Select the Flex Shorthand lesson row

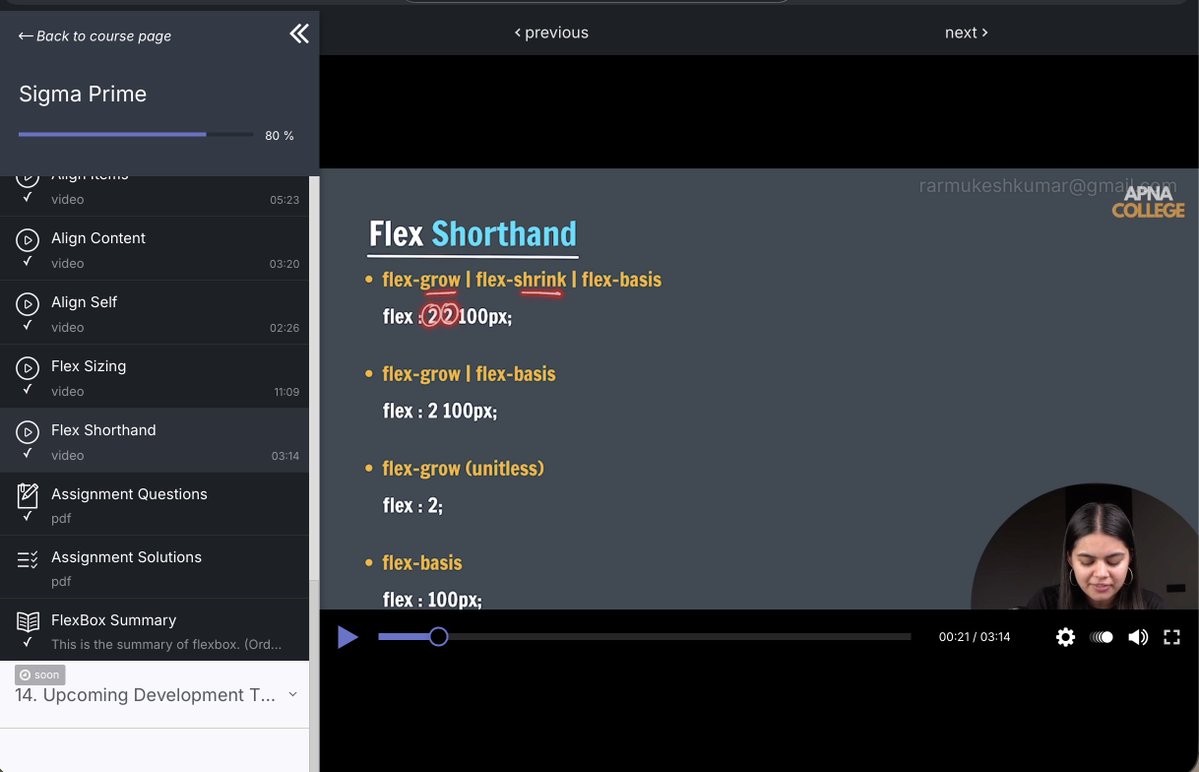[x=154, y=440]
